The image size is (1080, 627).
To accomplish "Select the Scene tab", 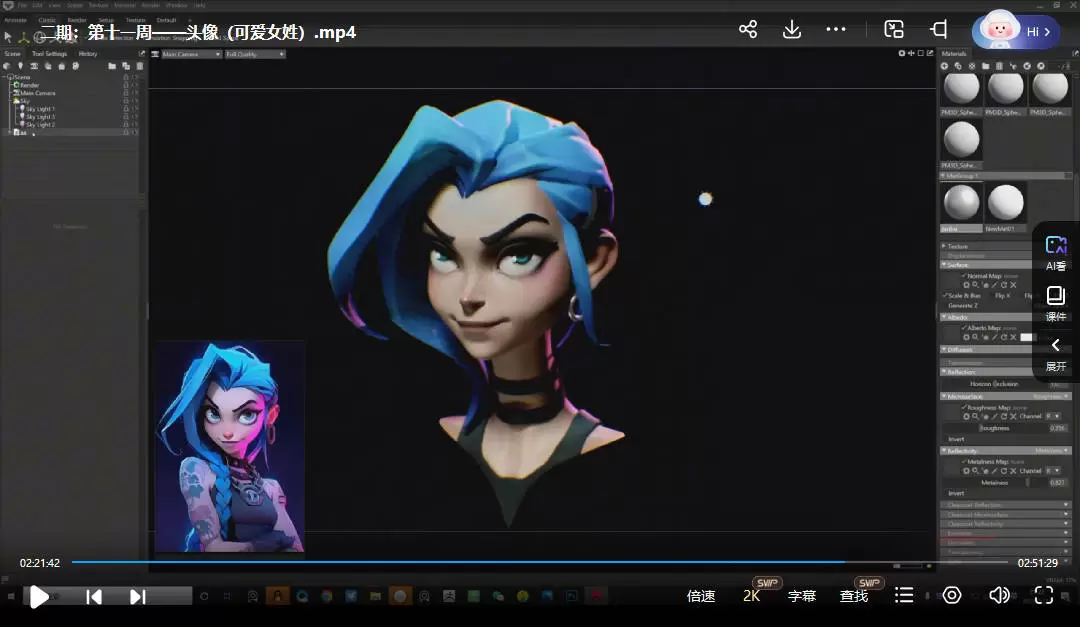I will 12,54.
